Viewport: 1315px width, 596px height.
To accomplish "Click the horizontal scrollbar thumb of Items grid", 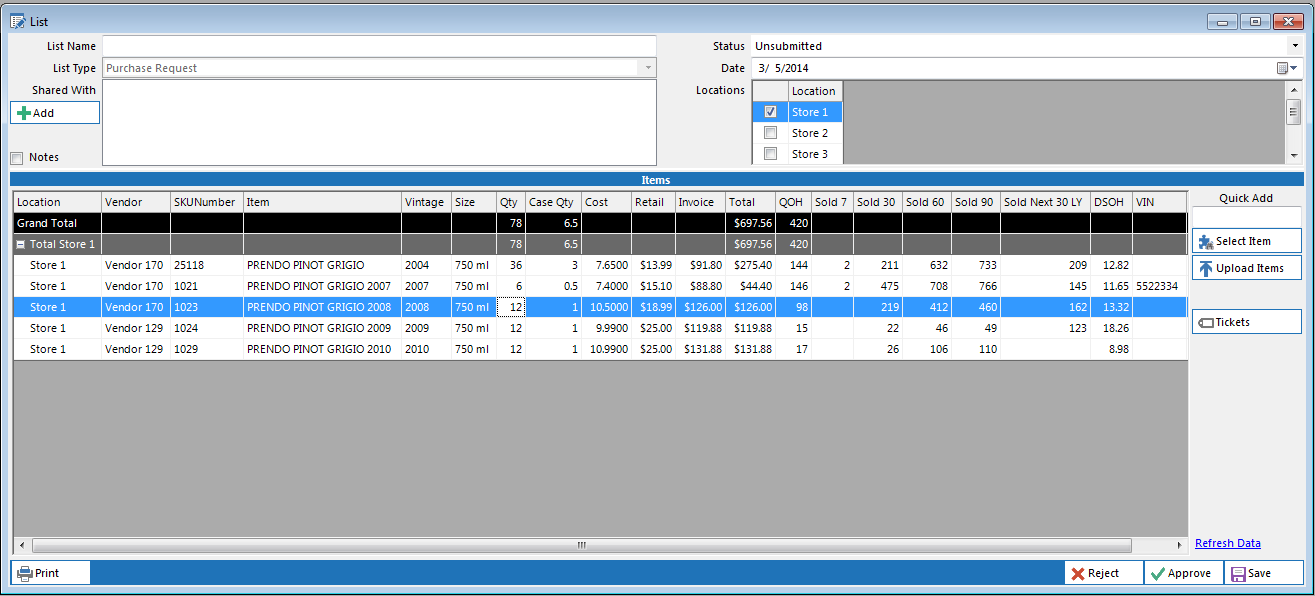I will pos(581,545).
